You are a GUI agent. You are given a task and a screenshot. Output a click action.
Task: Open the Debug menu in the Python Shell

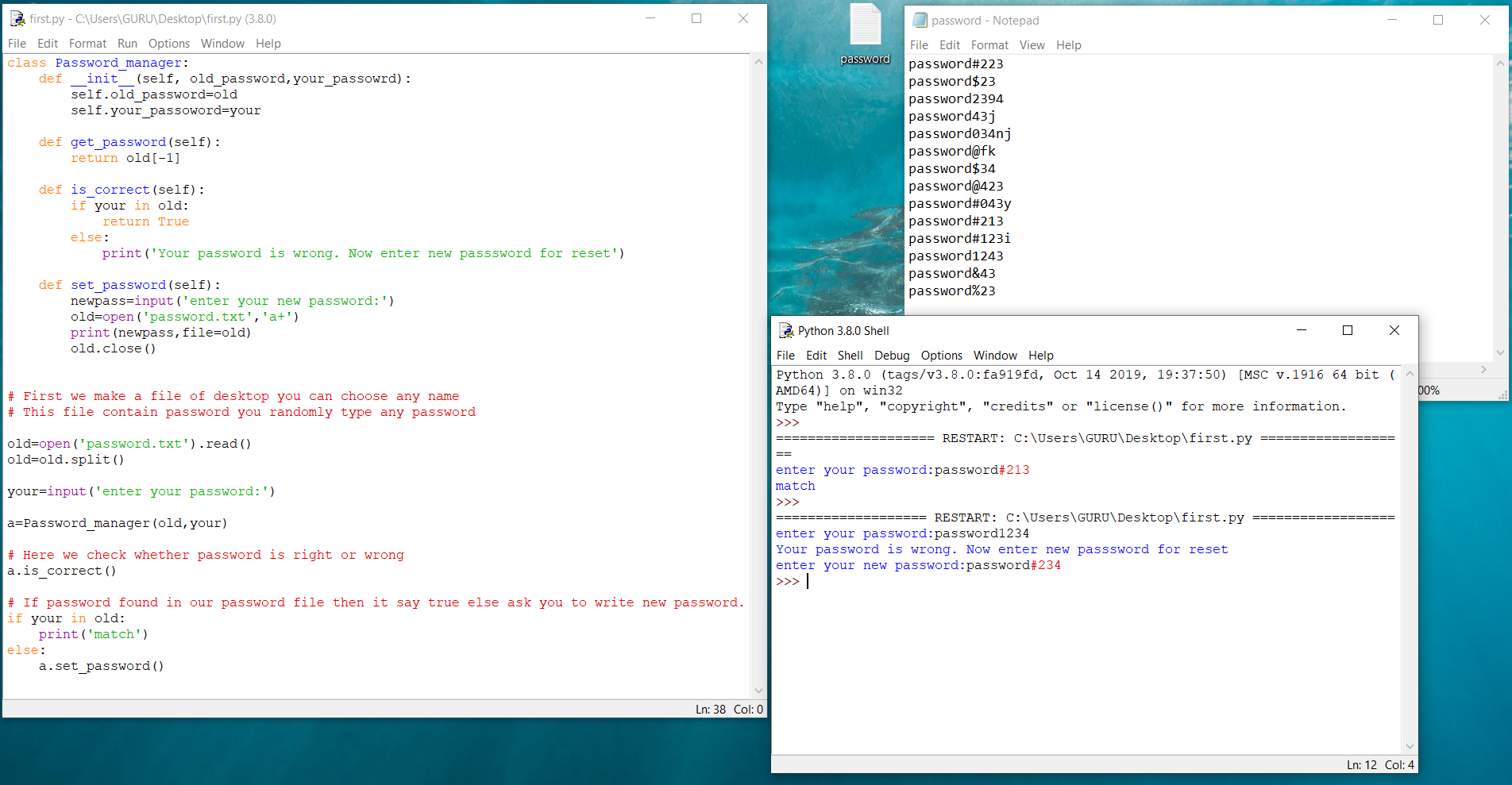[x=892, y=356]
